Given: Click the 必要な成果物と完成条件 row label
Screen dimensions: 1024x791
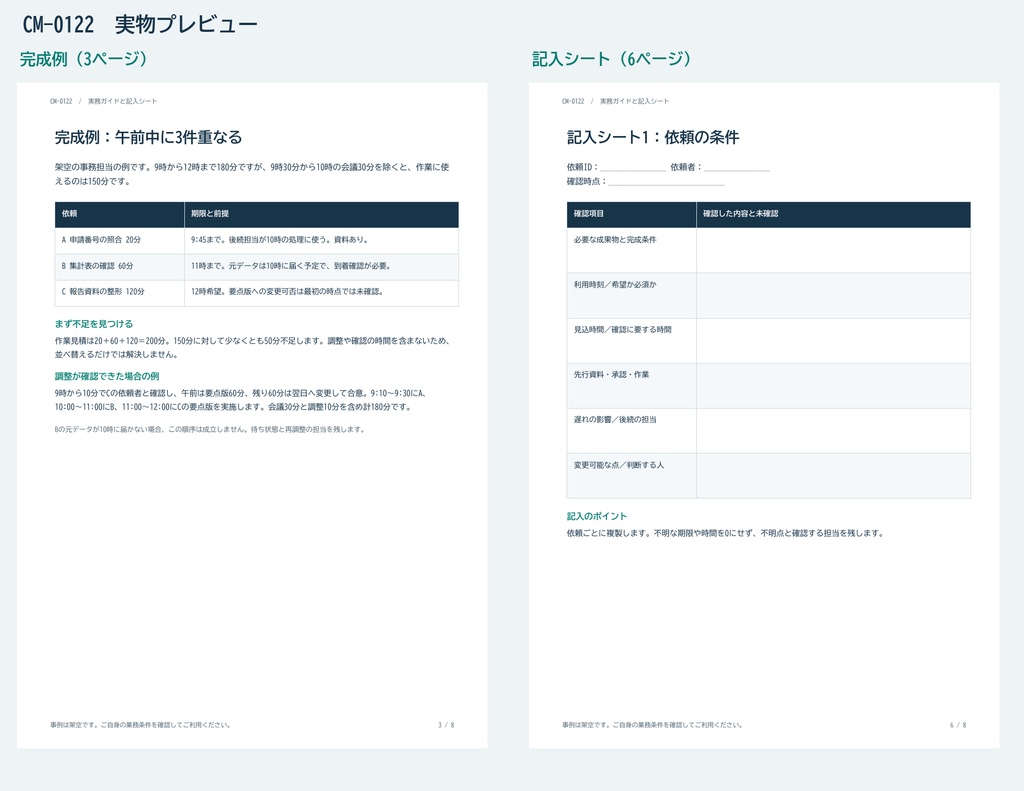Looking at the screenshot, I should 615,240.
